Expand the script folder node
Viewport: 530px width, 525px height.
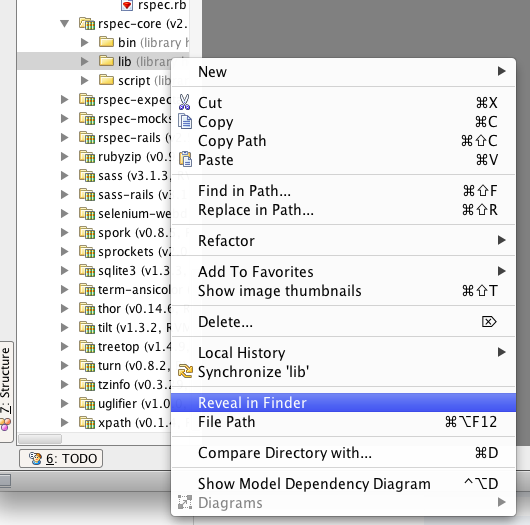[x=85, y=80]
